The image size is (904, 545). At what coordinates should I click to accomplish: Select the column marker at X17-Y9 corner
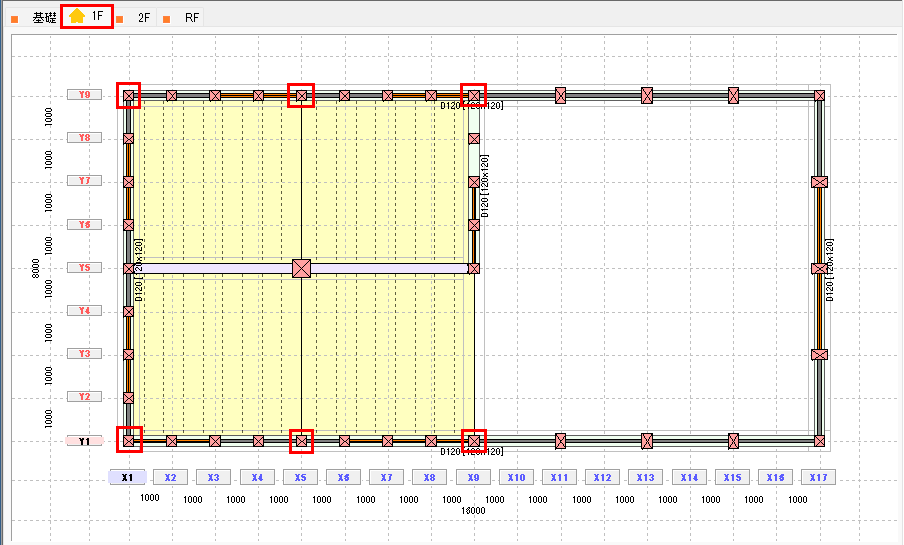(x=820, y=95)
